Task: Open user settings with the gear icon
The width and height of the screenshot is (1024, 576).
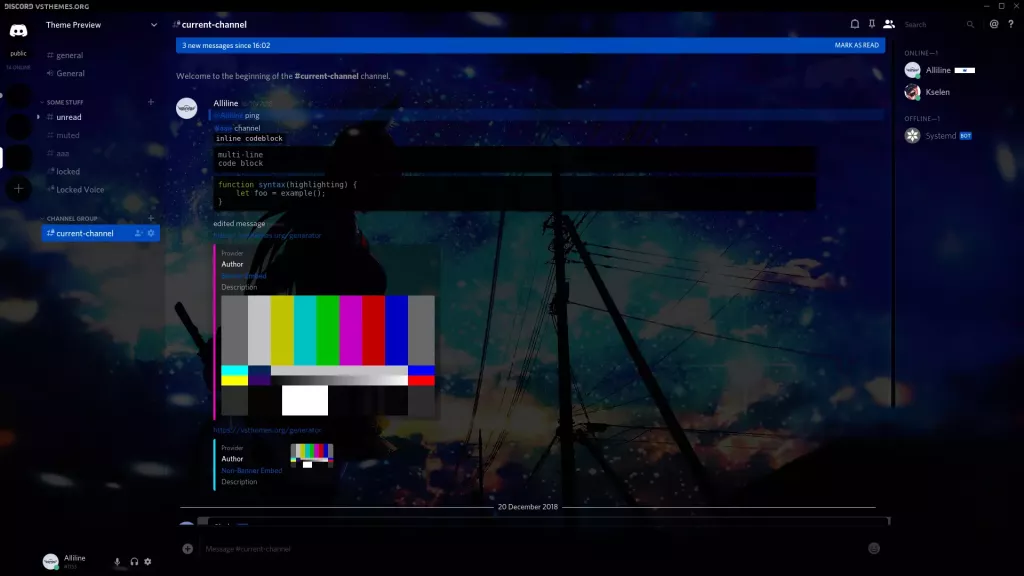Action: coord(148,562)
